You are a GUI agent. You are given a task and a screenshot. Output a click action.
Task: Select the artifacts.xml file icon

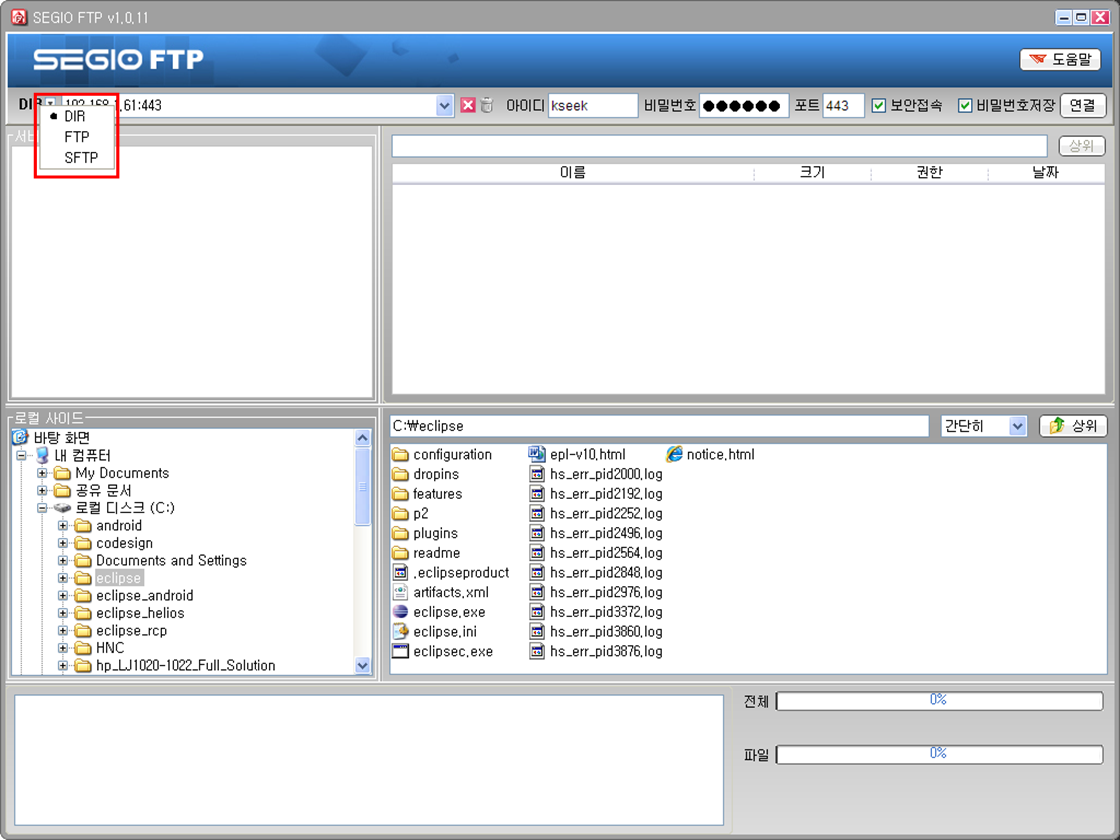click(x=401, y=592)
